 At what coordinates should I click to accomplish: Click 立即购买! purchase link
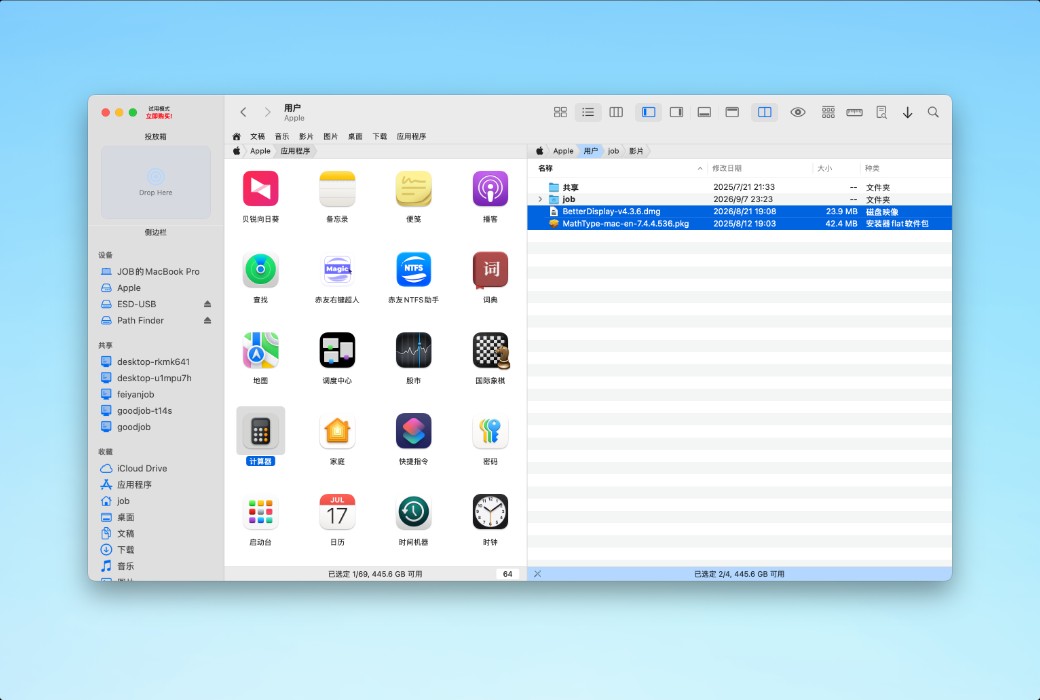[x=159, y=116]
